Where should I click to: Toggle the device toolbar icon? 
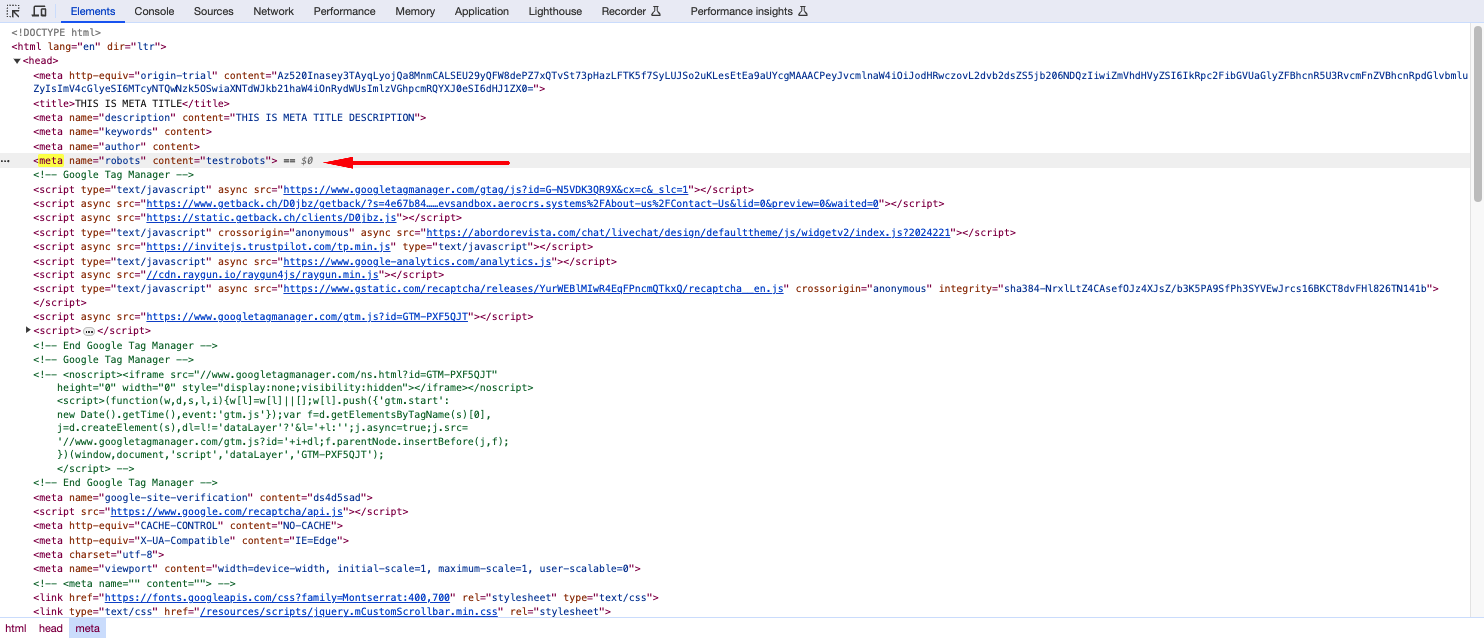click(x=39, y=11)
